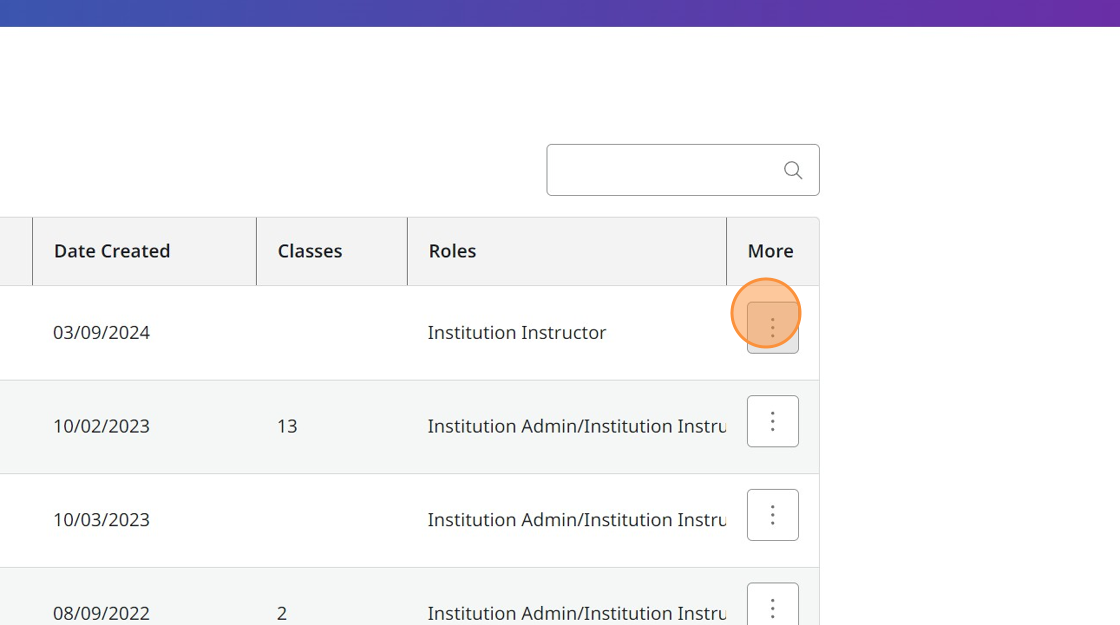This screenshot has width=1120, height=625.
Task: Sort by the Date Created column header
Action: [112, 251]
